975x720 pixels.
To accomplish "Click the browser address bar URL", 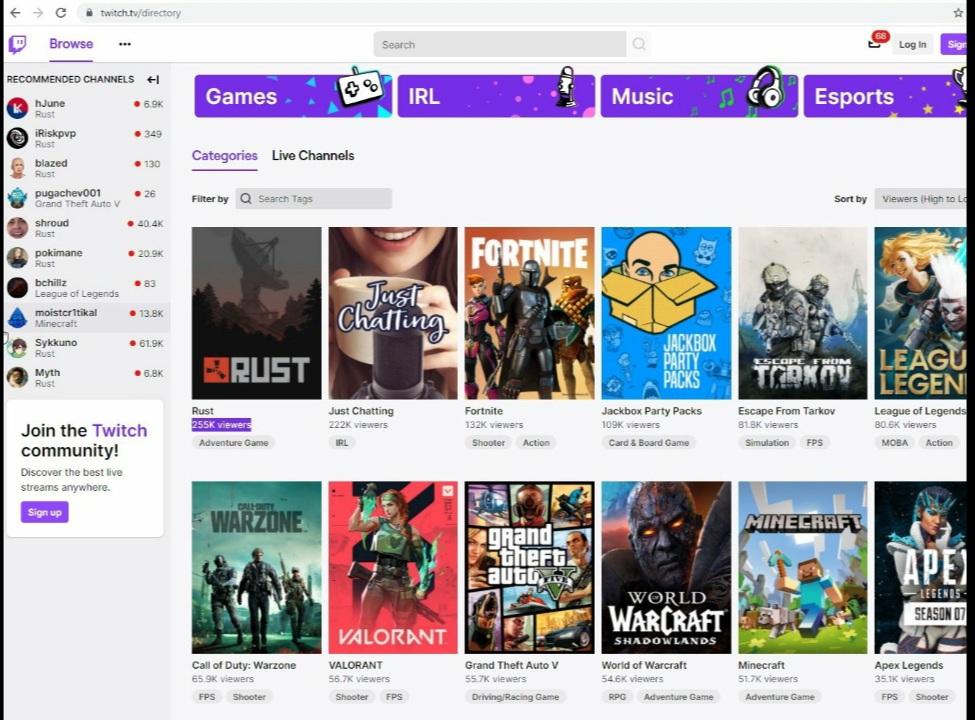I will pyautogui.click(x=141, y=12).
